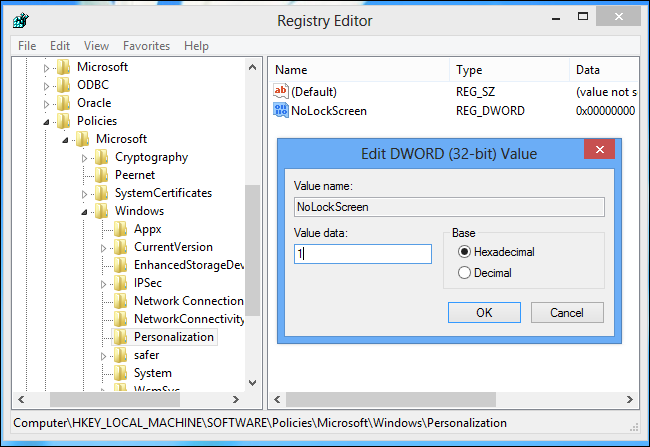Select the Hexadecimal base option
The width and height of the screenshot is (650, 447).
point(463,252)
